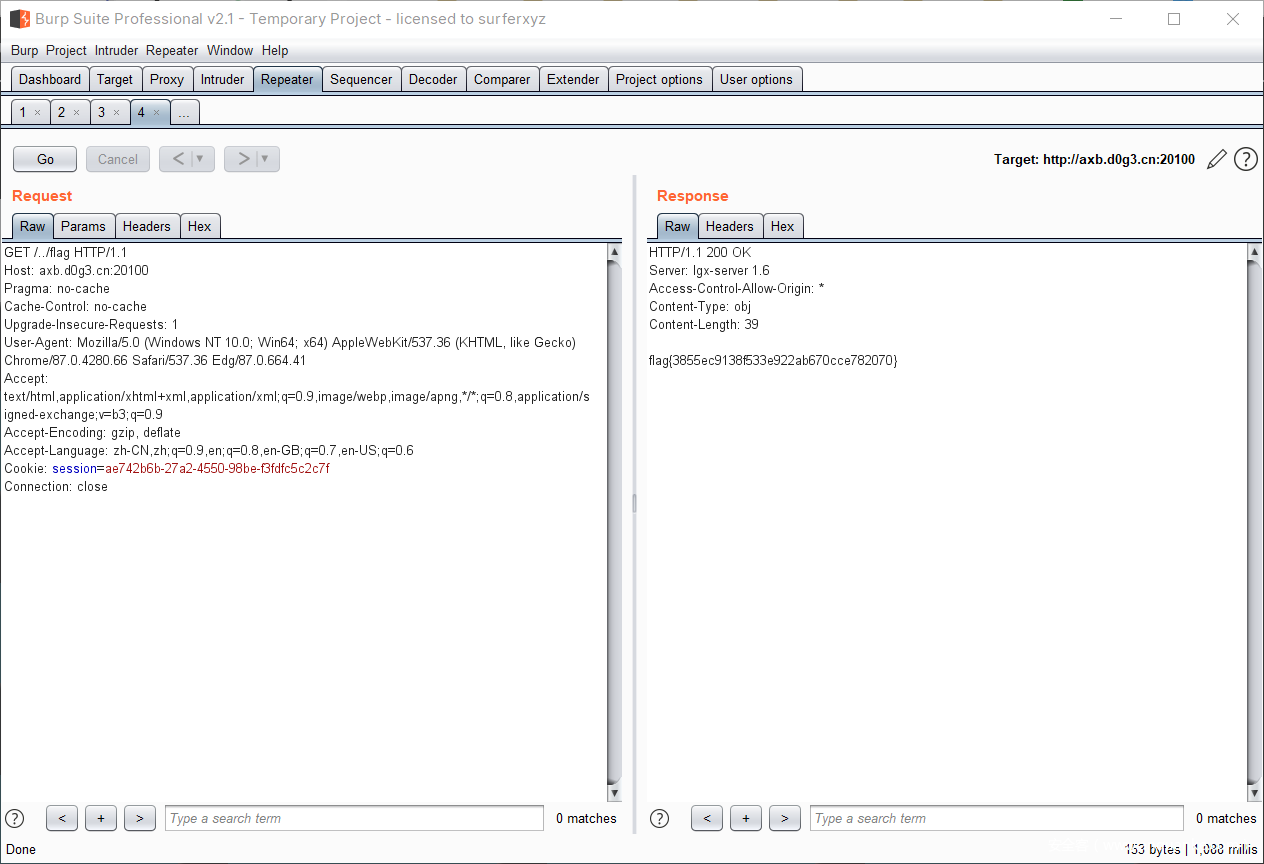Open the Project menu
Screen dimensions: 1264x864
click(67, 50)
